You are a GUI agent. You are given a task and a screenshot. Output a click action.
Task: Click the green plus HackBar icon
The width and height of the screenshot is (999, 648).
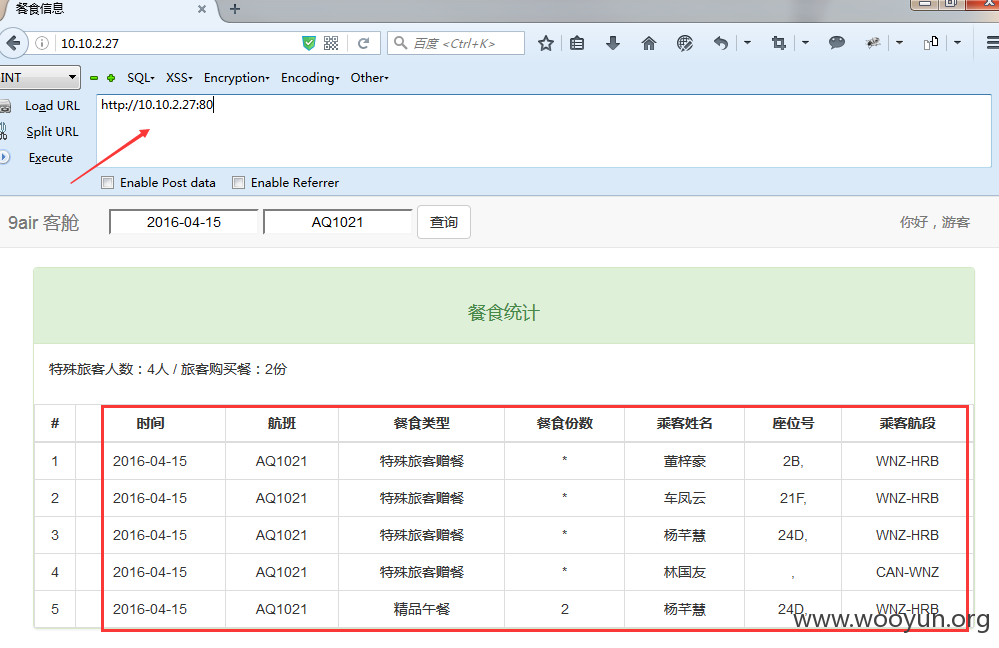(x=111, y=78)
